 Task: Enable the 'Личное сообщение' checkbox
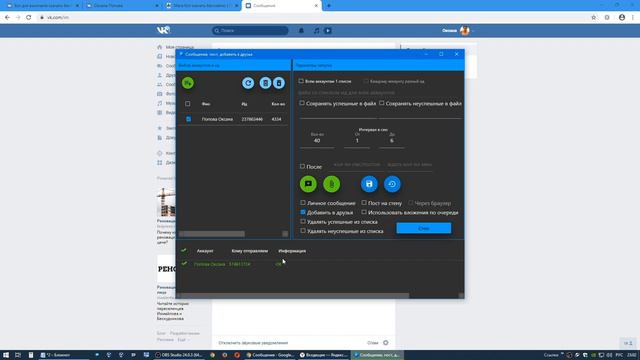(x=303, y=203)
